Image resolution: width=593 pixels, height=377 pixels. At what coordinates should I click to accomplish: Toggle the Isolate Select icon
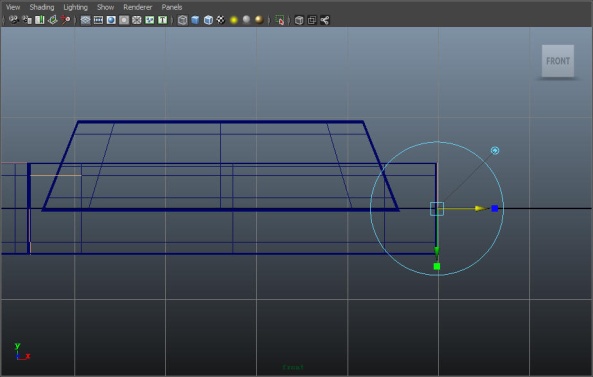click(280, 20)
